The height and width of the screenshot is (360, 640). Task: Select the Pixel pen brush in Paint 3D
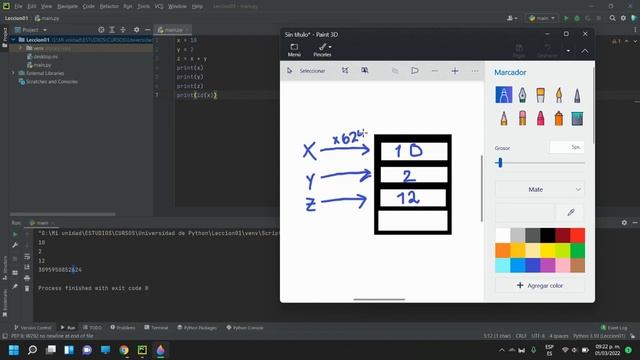(x=577, y=95)
